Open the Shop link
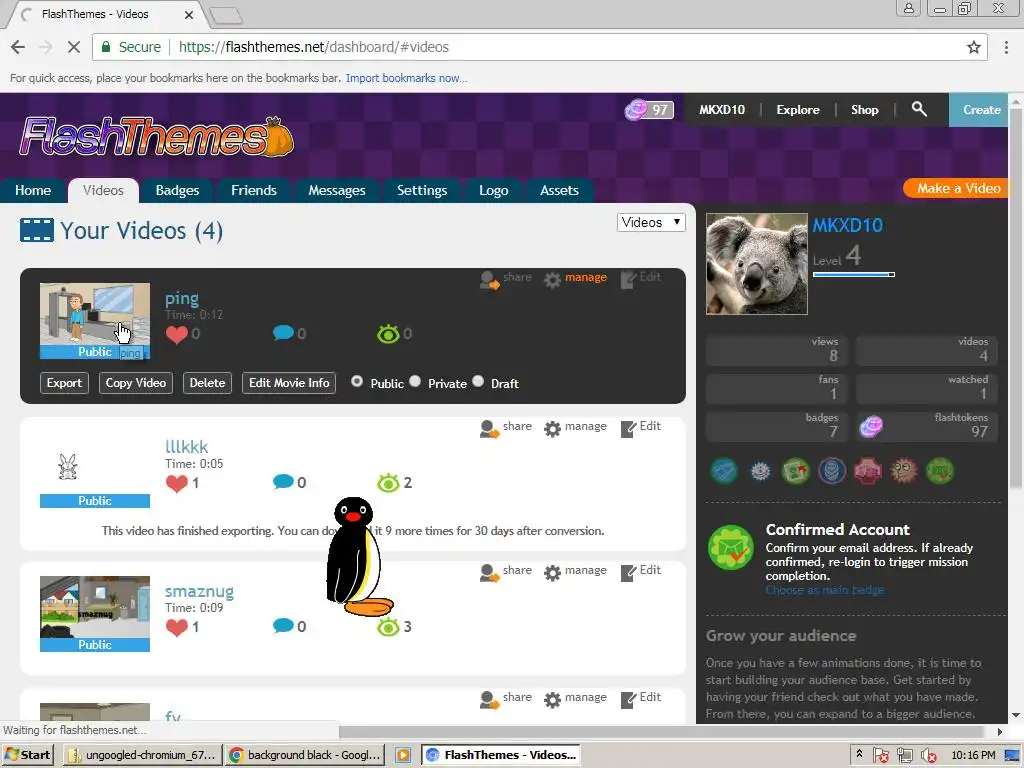The width and height of the screenshot is (1024, 768). pos(864,110)
